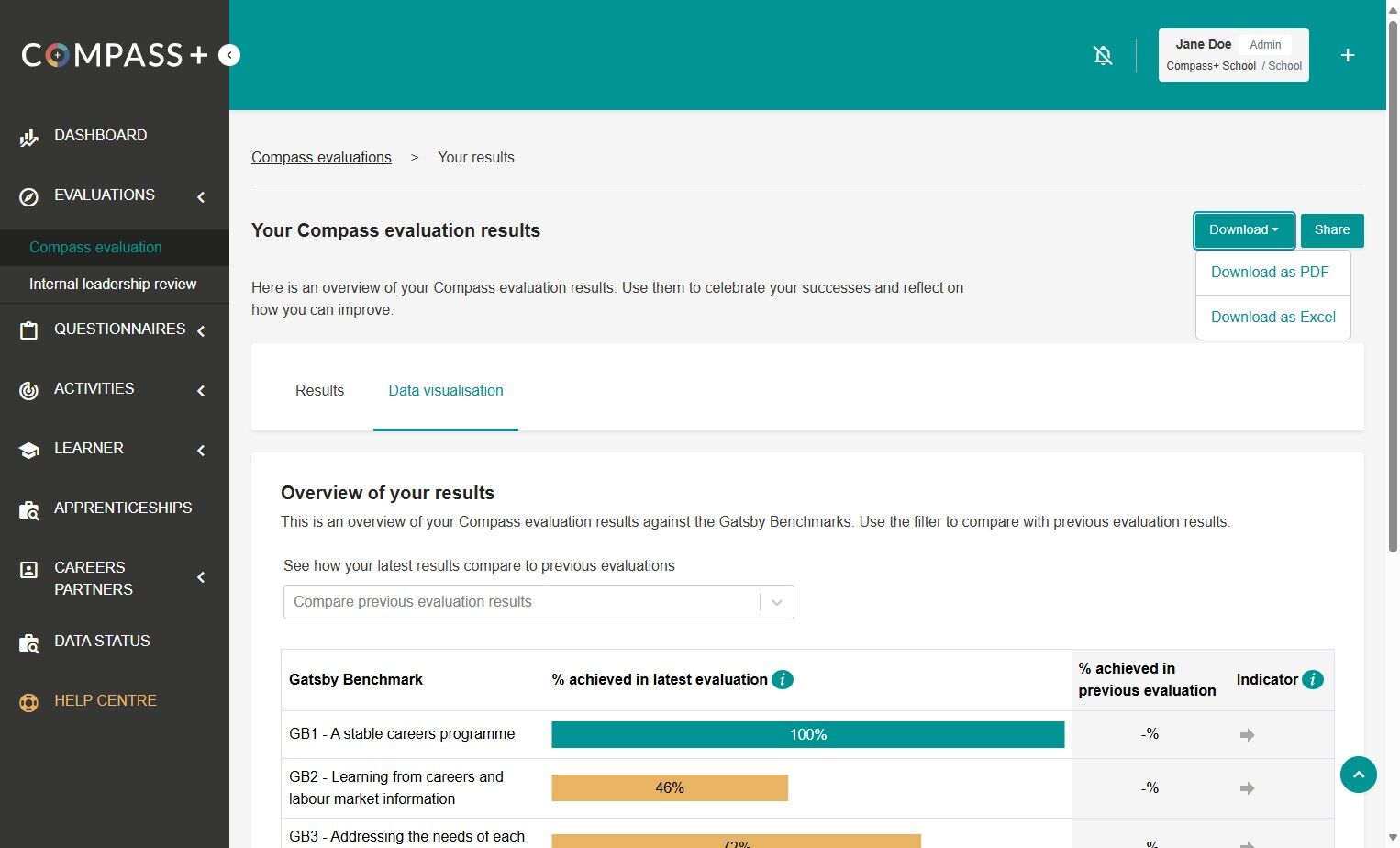
Task: Expand the Questionnaires menu chevron
Action: click(x=201, y=330)
